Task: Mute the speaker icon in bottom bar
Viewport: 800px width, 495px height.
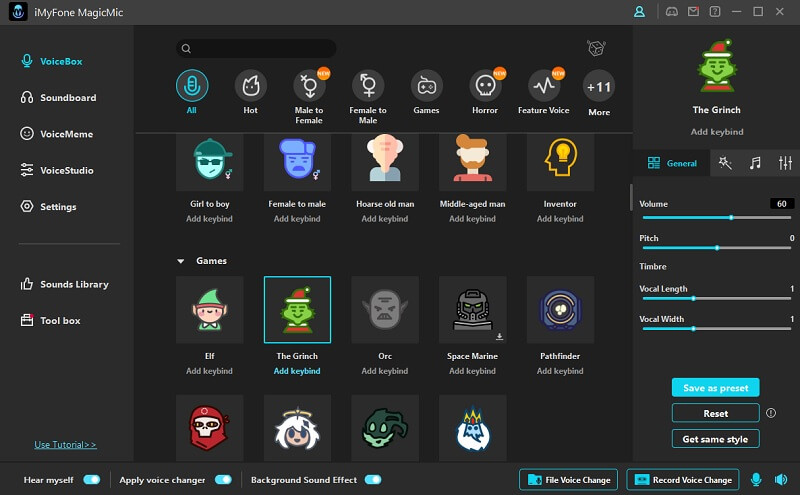Action: pos(781,479)
